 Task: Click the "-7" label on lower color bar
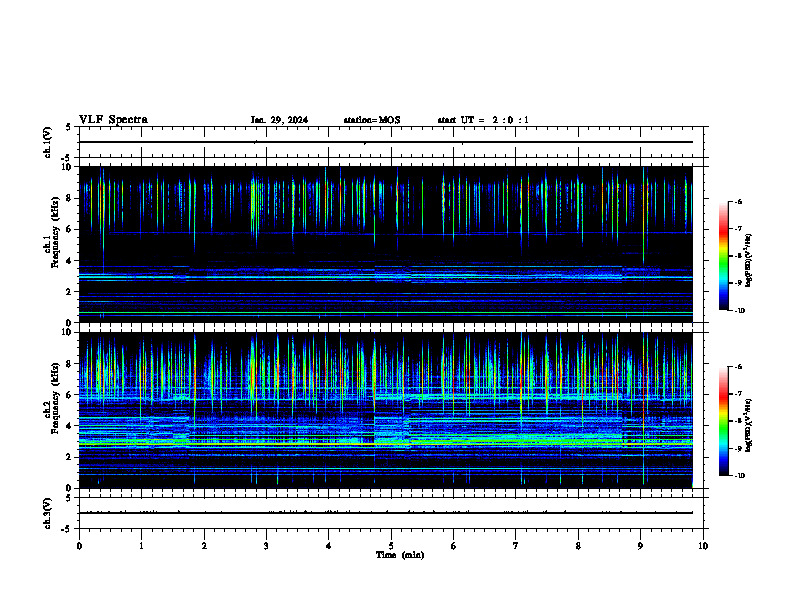tap(738, 394)
